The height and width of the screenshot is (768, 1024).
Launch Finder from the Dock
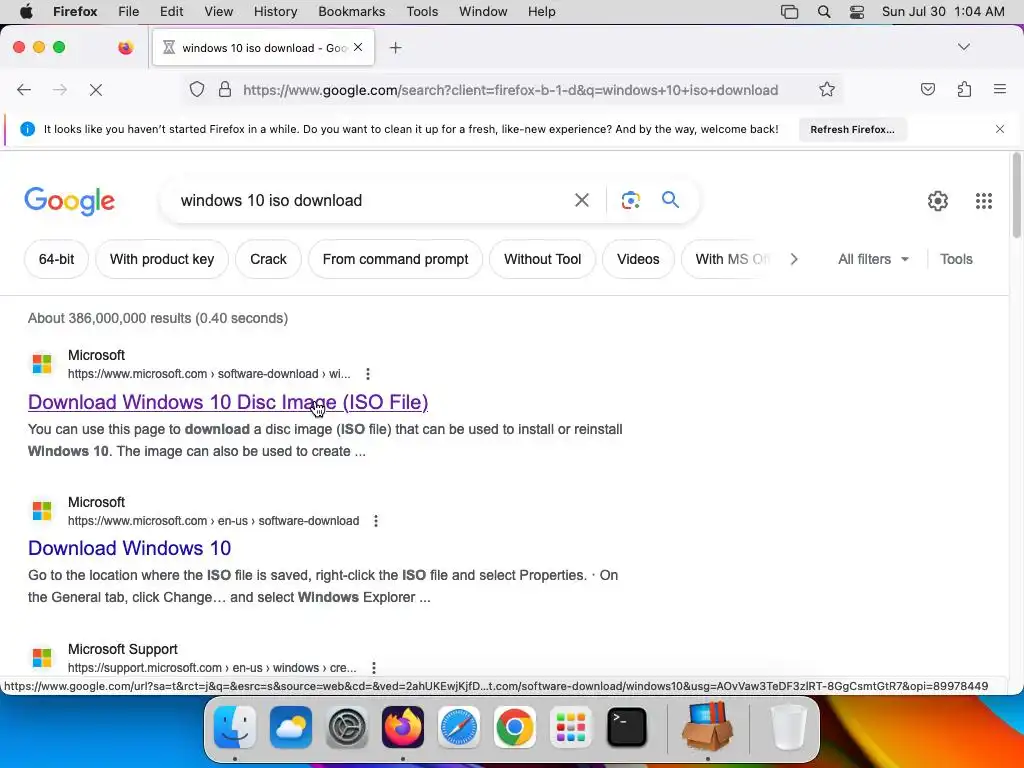tap(234, 727)
